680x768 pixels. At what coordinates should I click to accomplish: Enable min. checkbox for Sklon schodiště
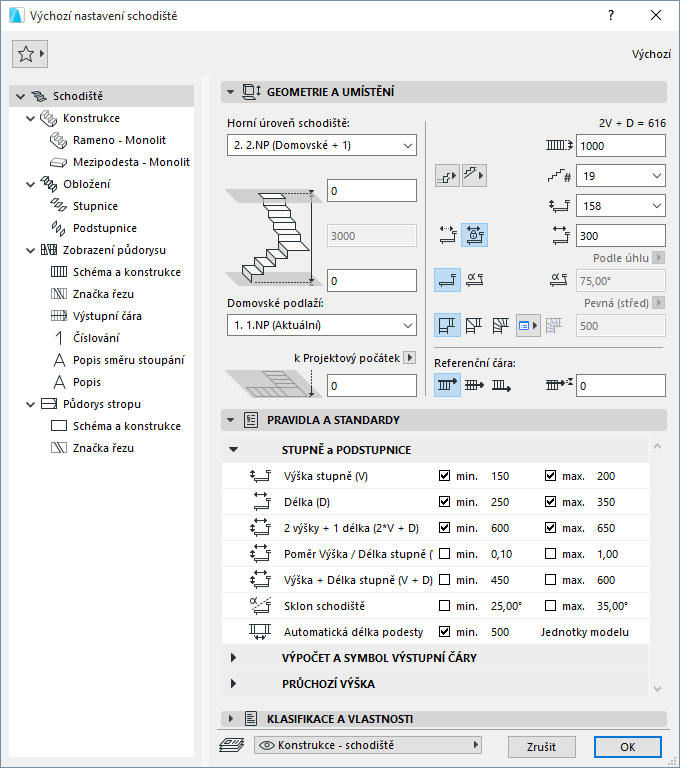tap(444, 605)
